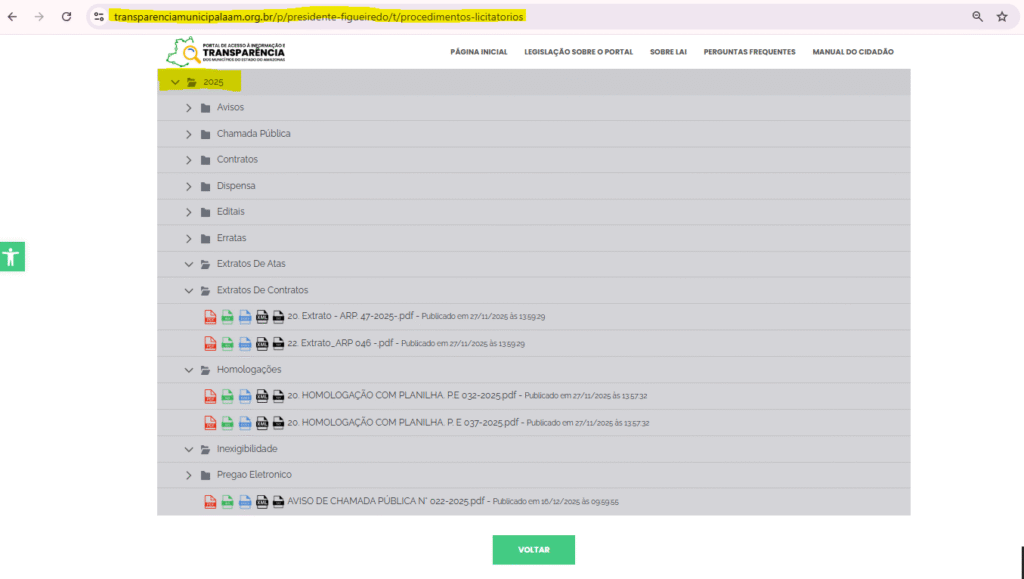Open Perguntas Frequentes menu item
The image size is (1024, 579).
click(749, 52)
